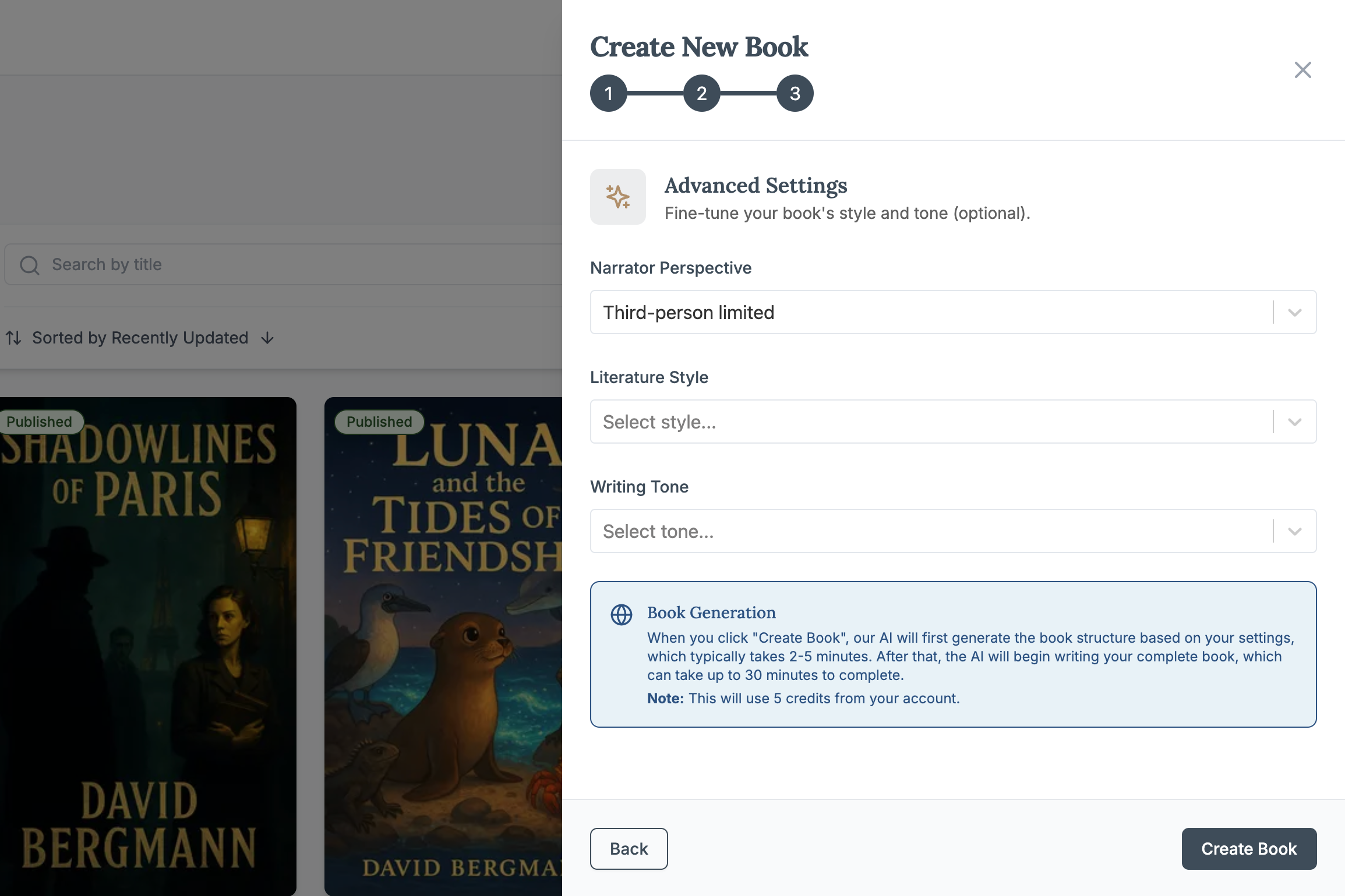
Task: Click the Search by title field
Action: (291, 264)
